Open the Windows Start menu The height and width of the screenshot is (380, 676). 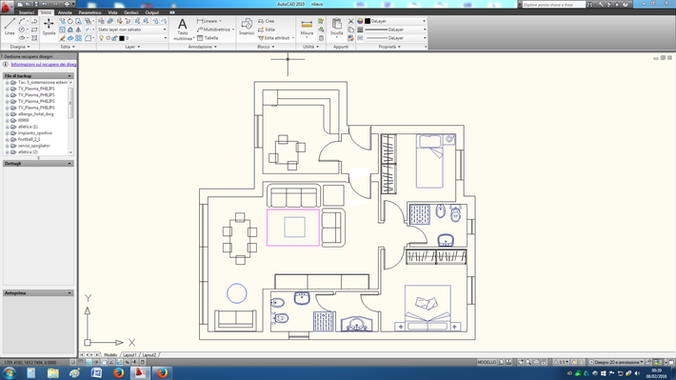coord(9,373)
